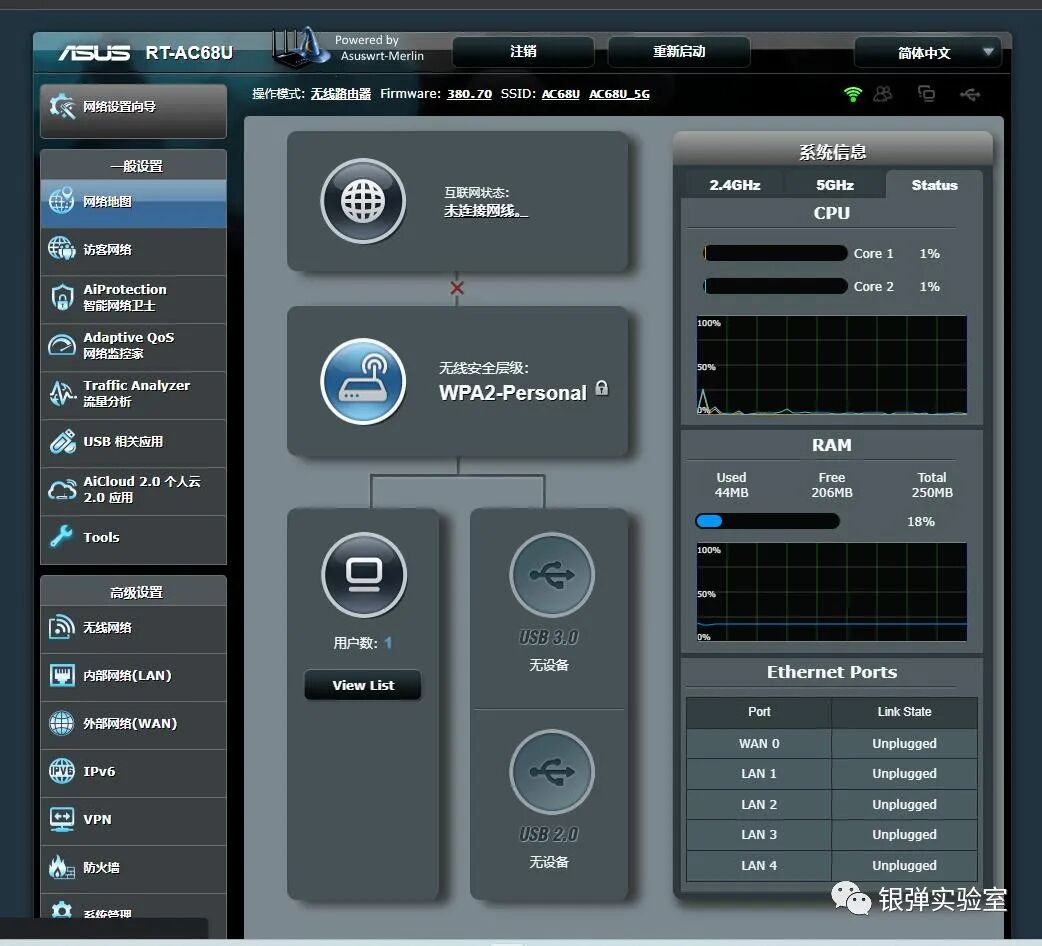Click the internet status globe icon

pos(364,201)
